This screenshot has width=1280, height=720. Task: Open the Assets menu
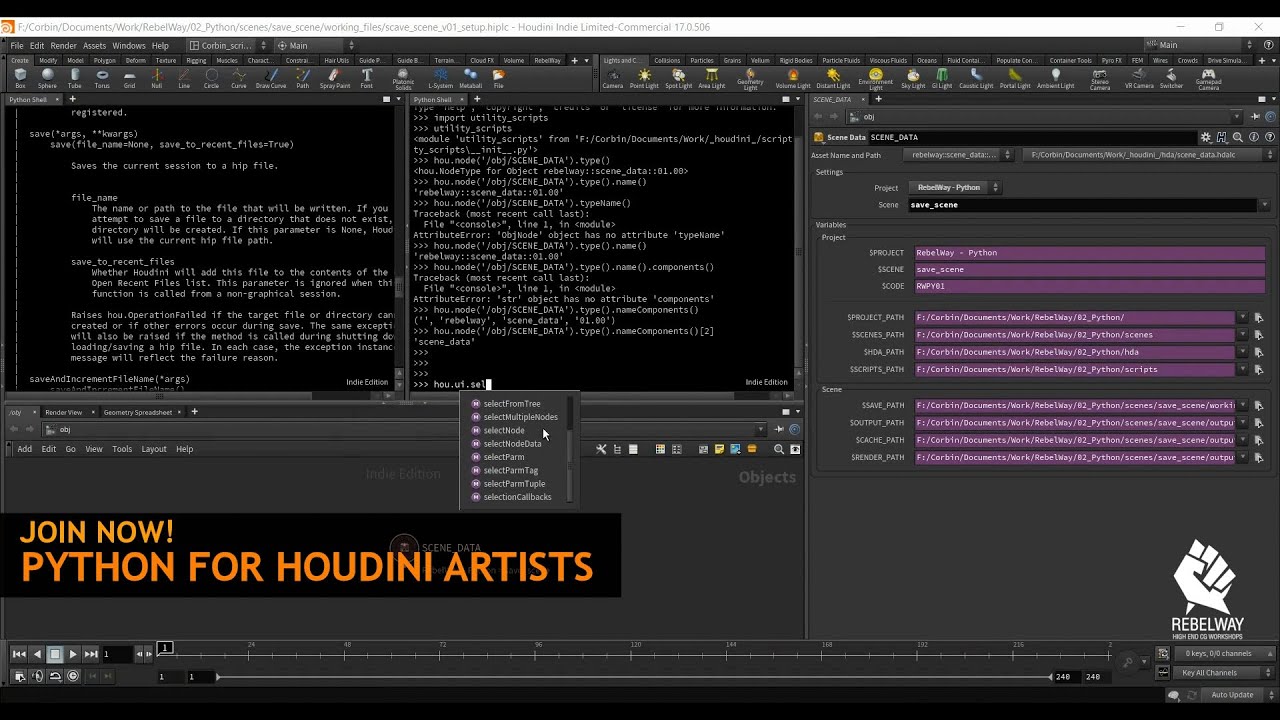pyautogui.click(x=94, y=45)
